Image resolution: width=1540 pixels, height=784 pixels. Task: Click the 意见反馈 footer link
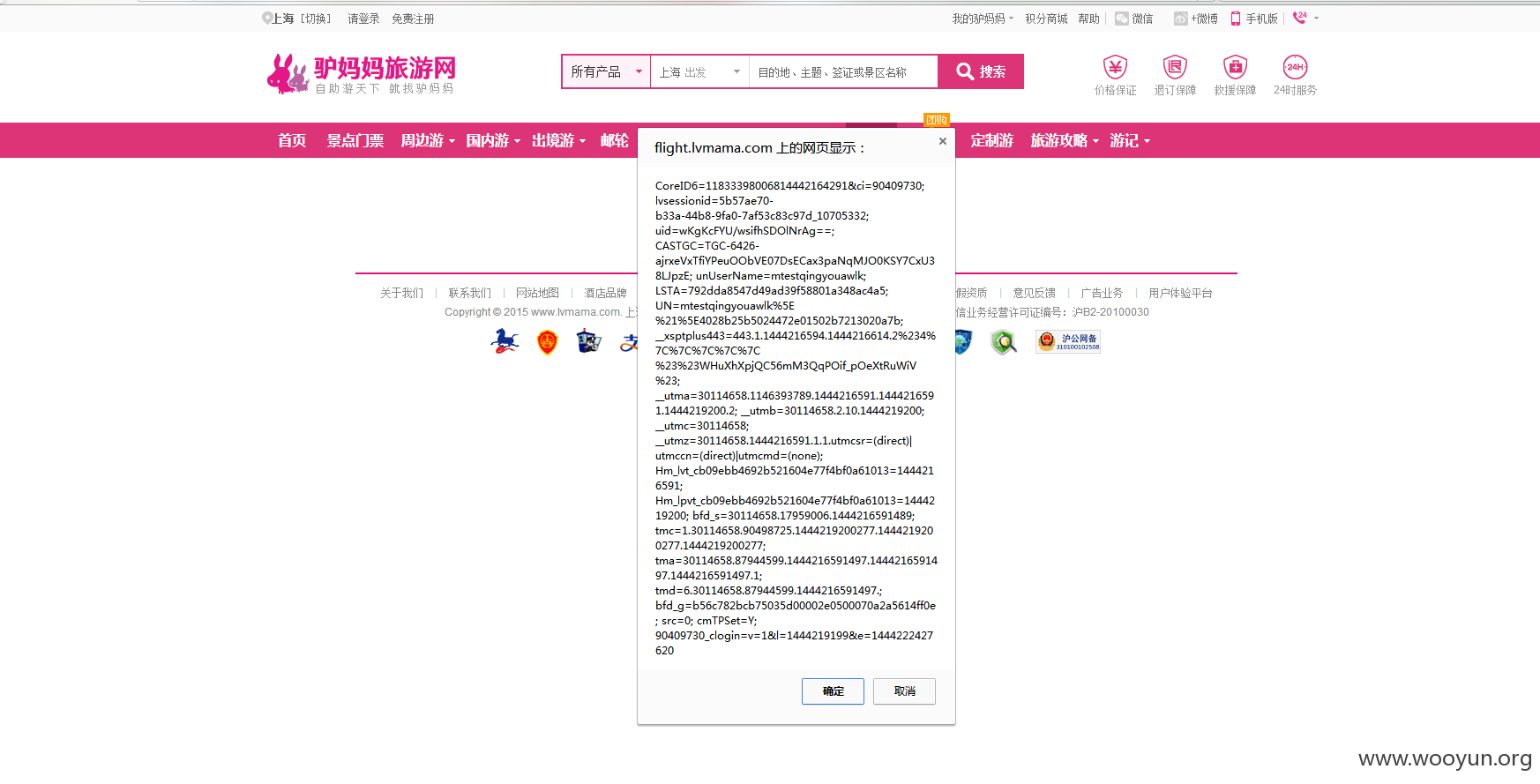(1034, 293)
